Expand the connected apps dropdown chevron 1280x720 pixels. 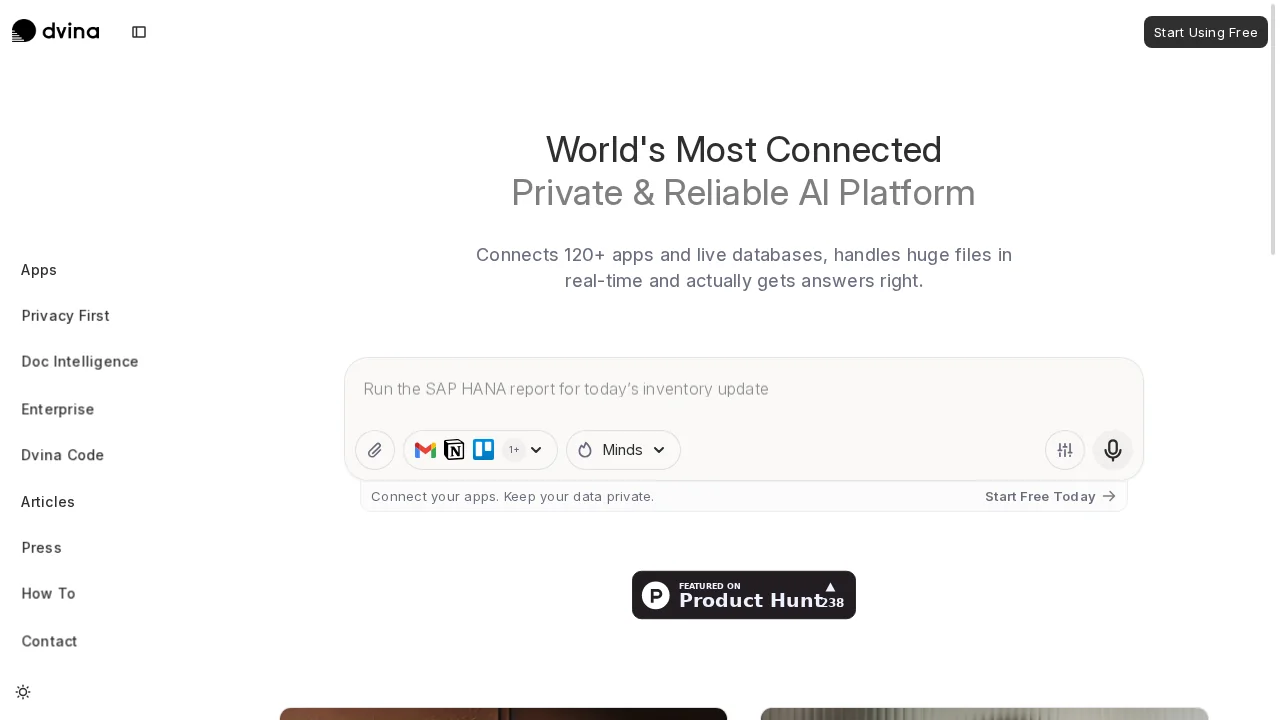click(x=536, y=450)
